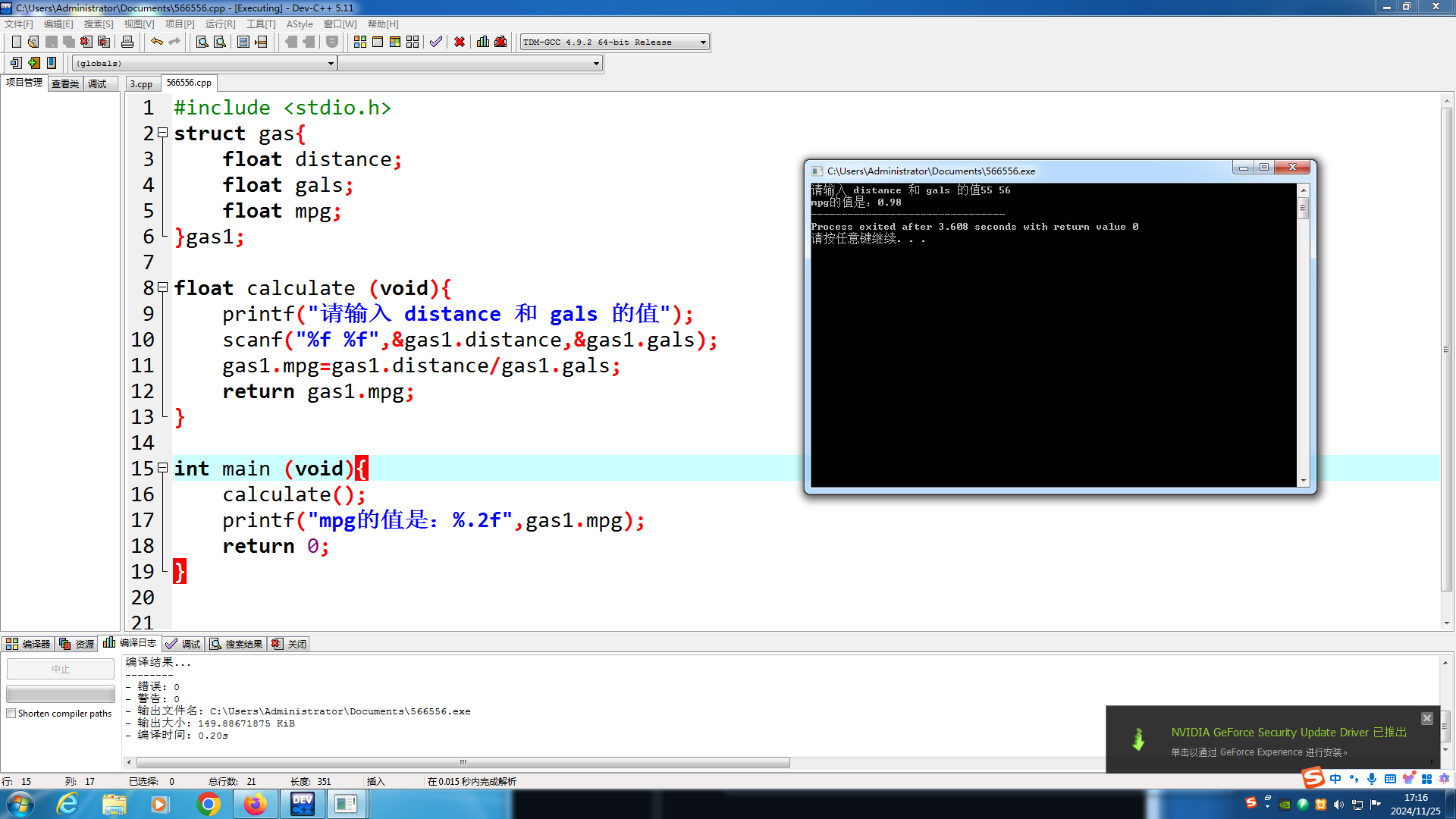The image size is (1456, 819).
Task: Click the Find magnifier toolbar icon
Action: click(202, 42)
